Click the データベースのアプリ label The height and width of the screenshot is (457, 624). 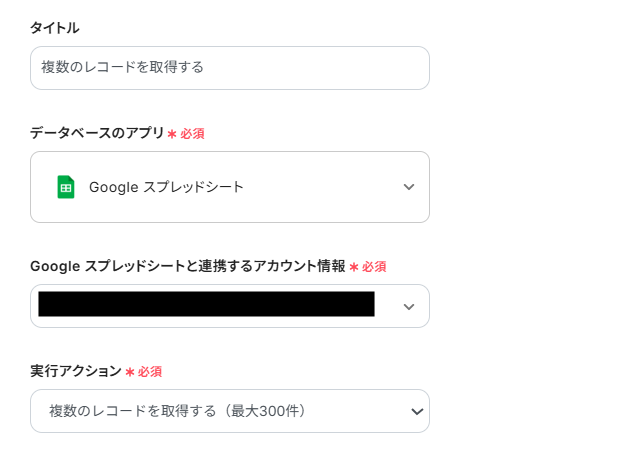97,132
